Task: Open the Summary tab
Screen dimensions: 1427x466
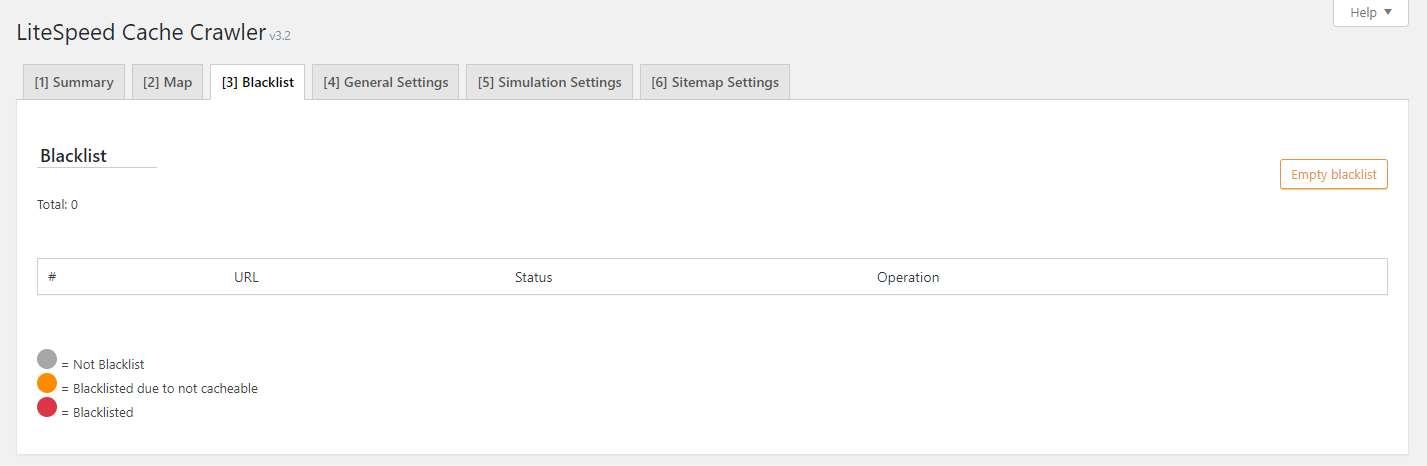Action: coord(74,82)
